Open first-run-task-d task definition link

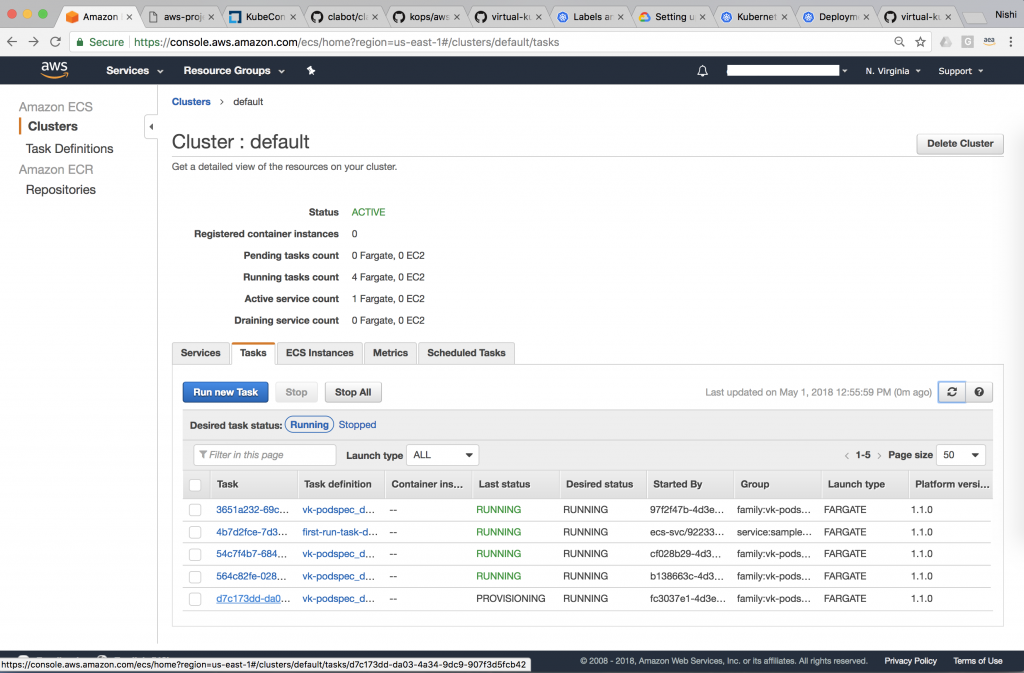[x=340, y=532]
